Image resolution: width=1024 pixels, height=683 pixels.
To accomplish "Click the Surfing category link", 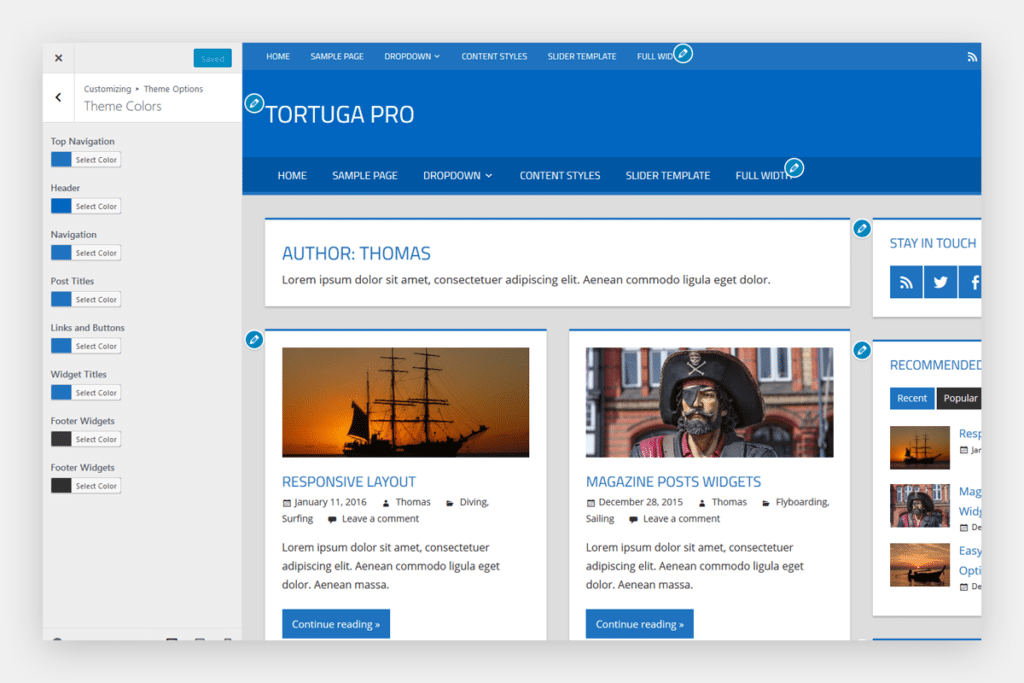I will tap(297, 519).
